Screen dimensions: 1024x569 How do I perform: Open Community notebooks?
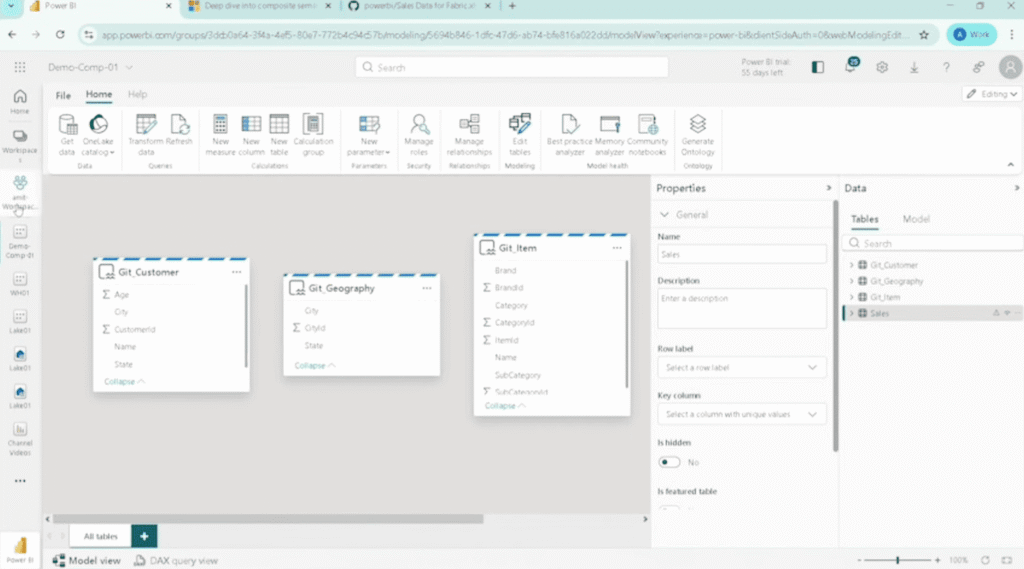[647, 135]
